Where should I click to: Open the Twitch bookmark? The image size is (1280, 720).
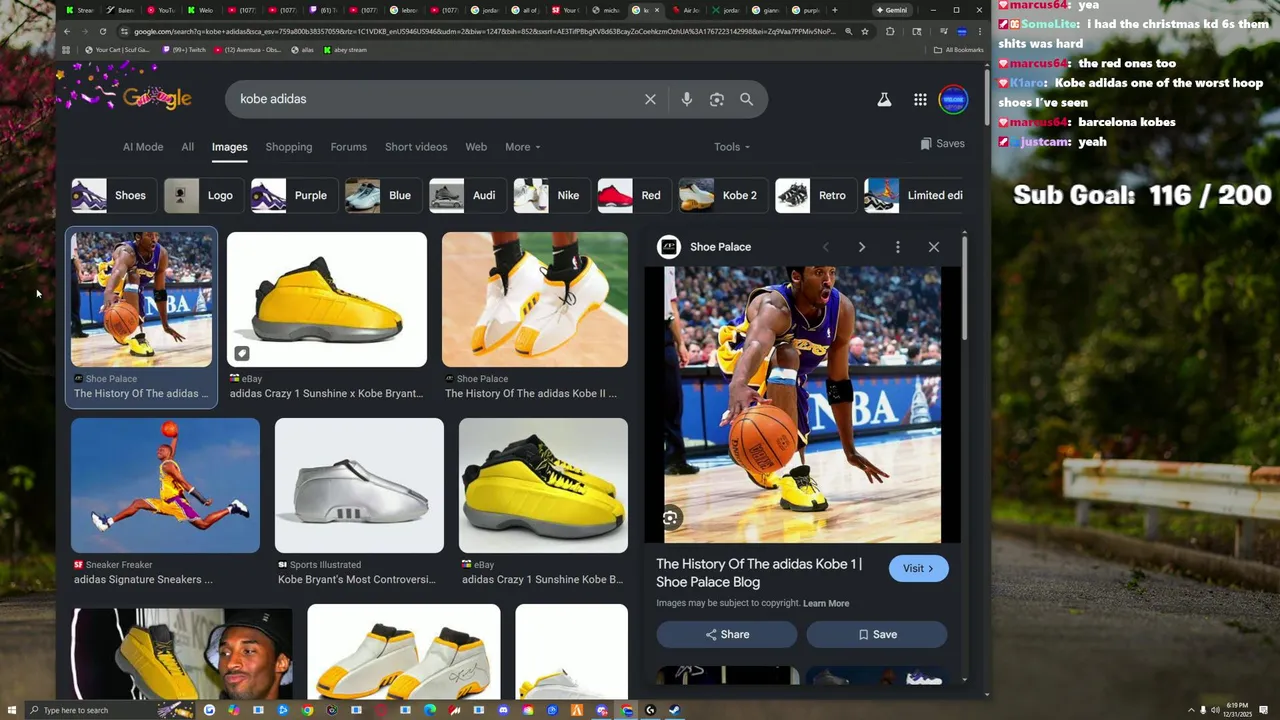tap(184, 49)
